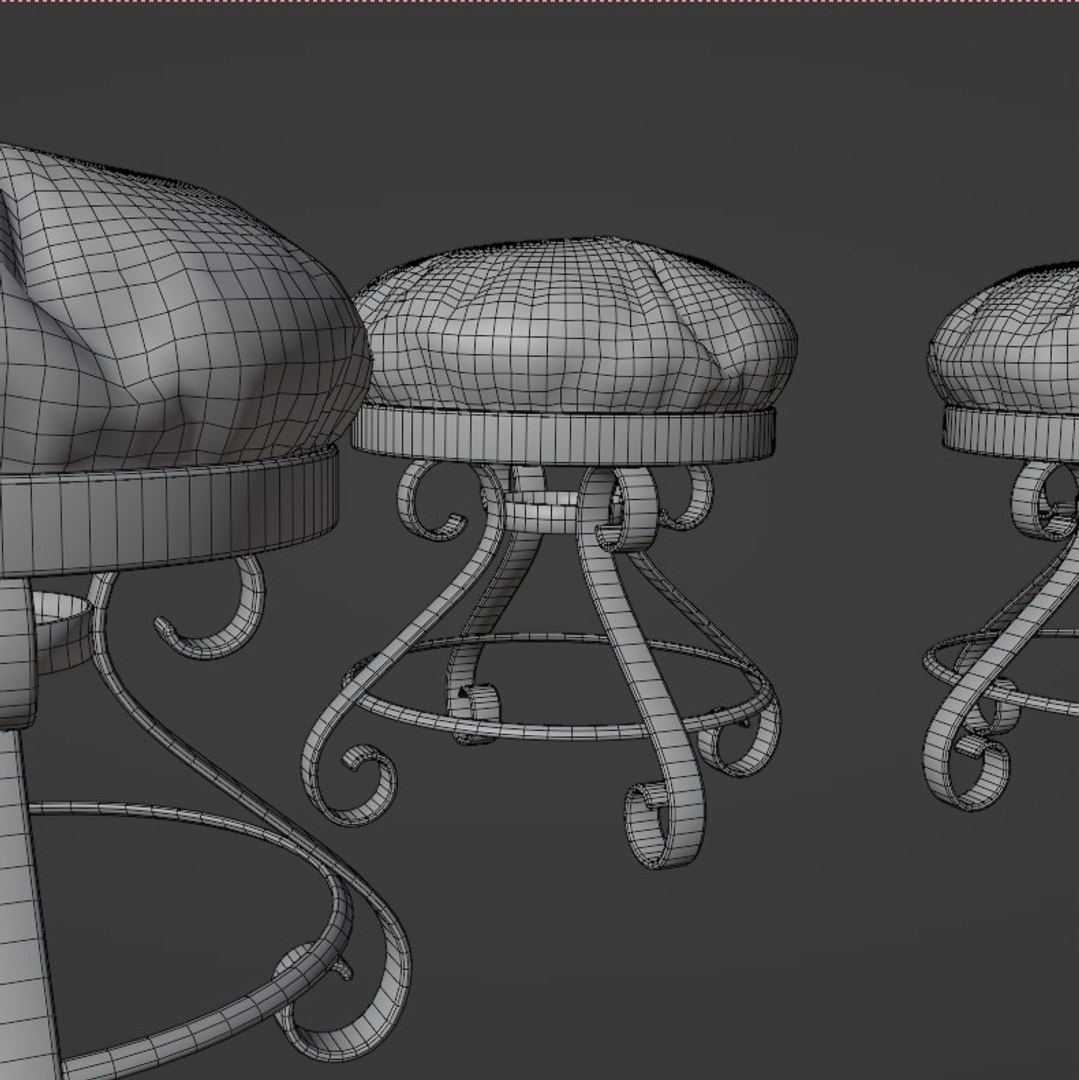
Task: Select the large left stool's seat band
Action: [x=169, y=513]
